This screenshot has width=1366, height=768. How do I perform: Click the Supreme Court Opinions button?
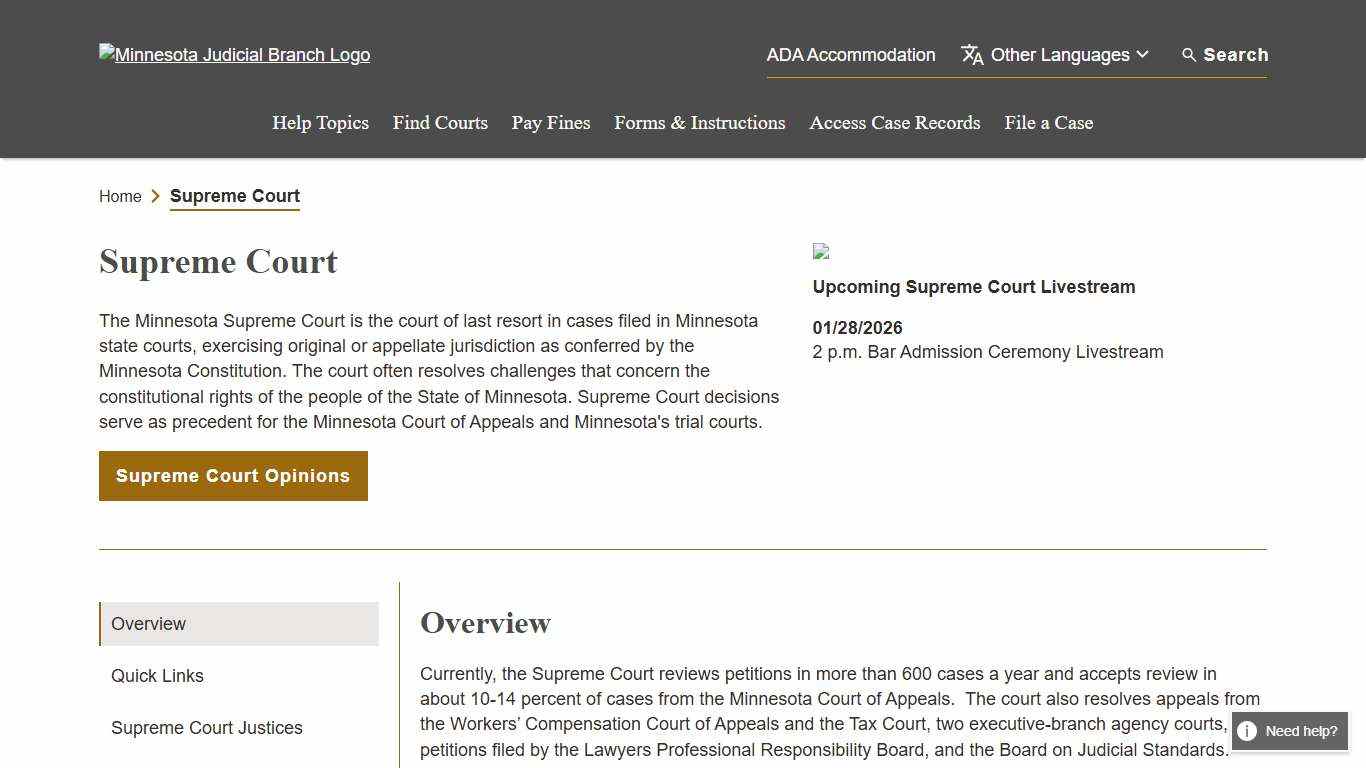tap(233, 476)
